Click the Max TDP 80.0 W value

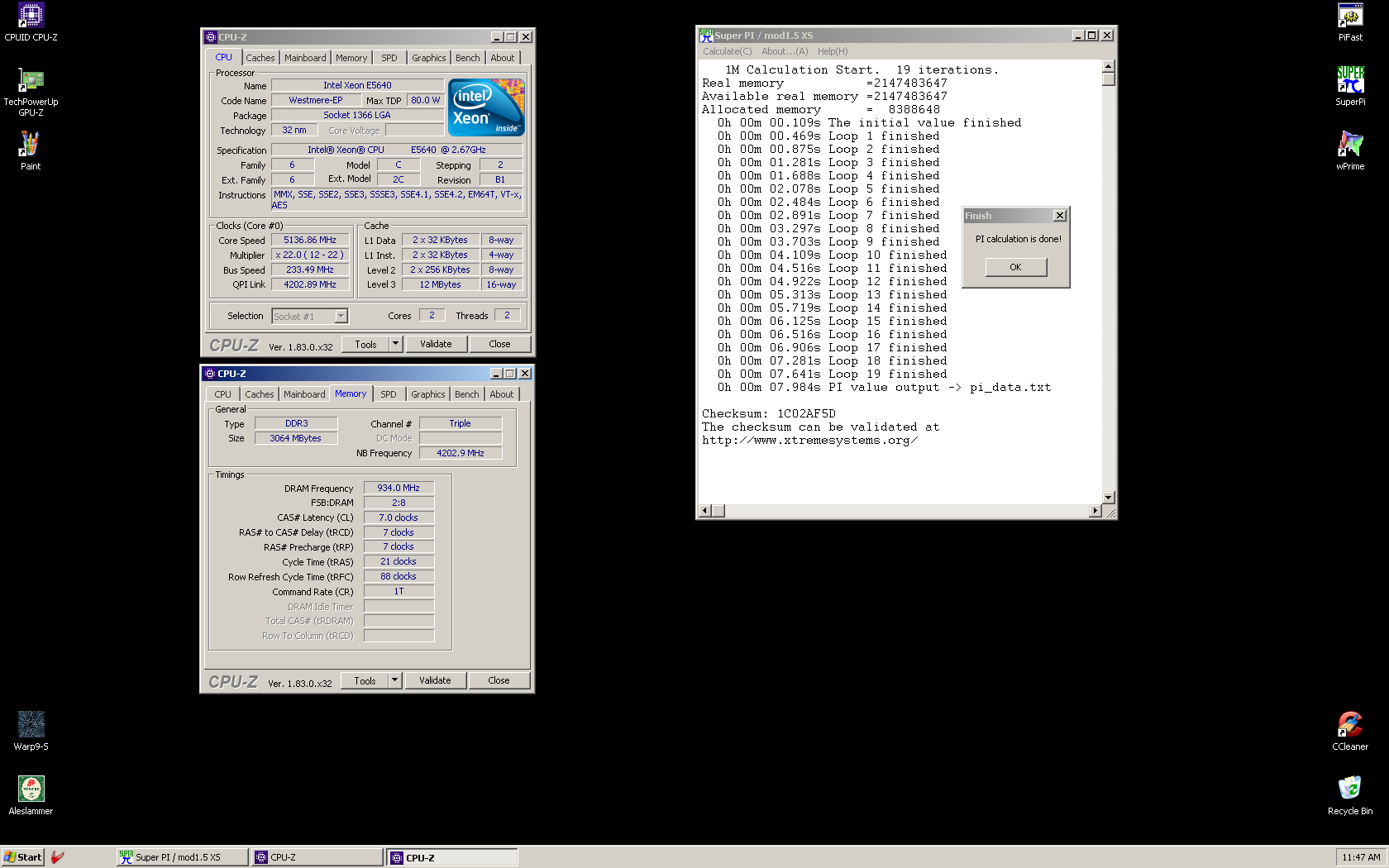point(426,100)
